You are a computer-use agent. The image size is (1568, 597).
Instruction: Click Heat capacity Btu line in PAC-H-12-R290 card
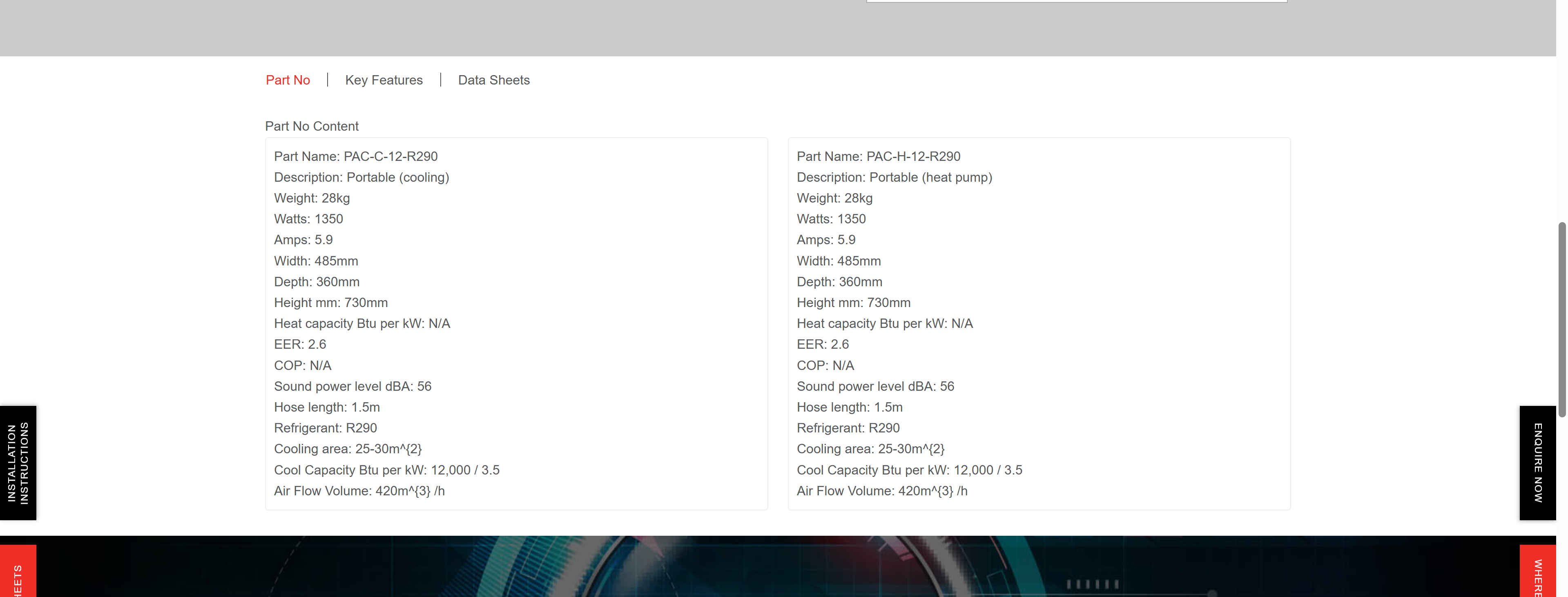point(884,324)
